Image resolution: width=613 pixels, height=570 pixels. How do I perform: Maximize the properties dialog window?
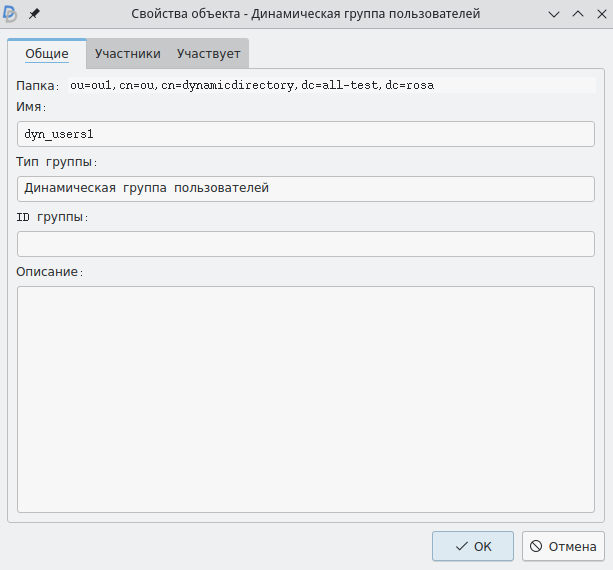[577, 14]
